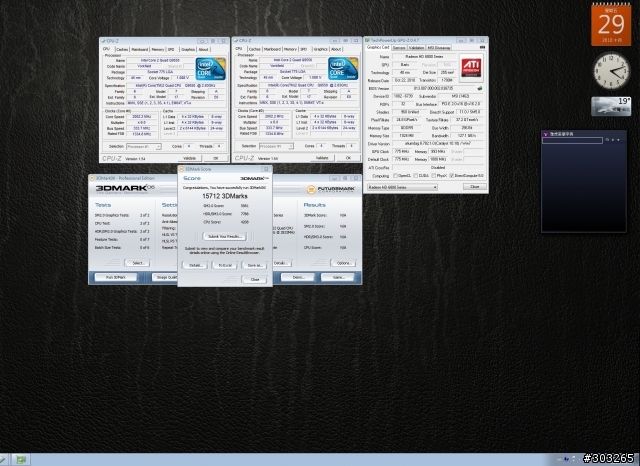Open the Validation tab in GPU-Z

coord(416,48)
